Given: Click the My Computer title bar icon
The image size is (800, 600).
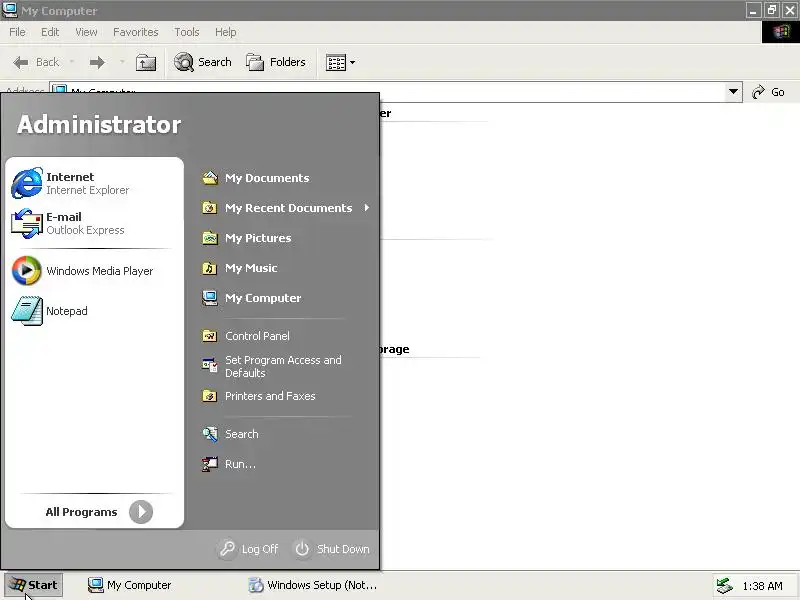Looking at the screenshot, I should click(x=10, y=10).
